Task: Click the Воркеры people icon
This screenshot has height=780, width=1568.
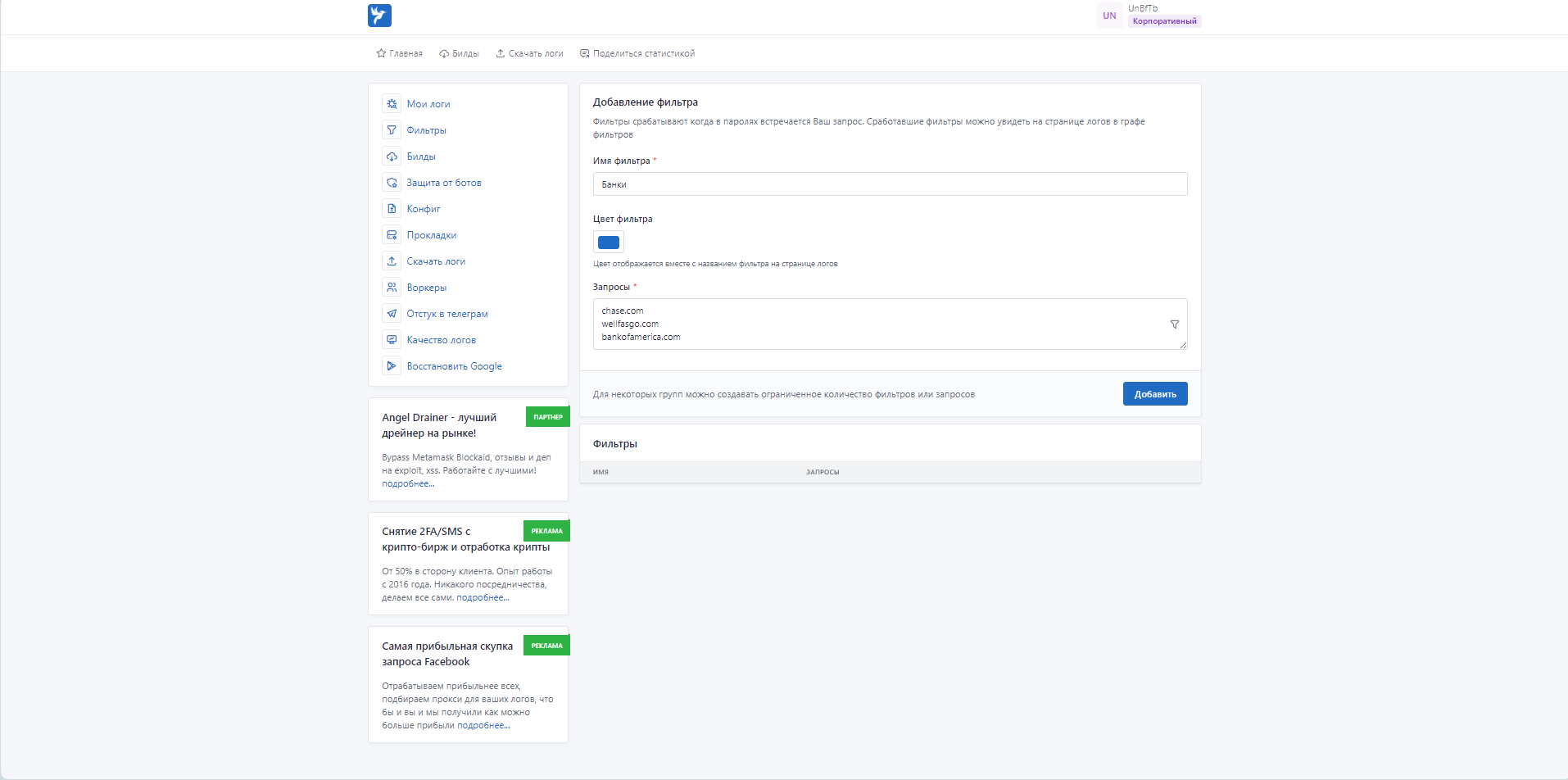Action: (x=392, y=288)
